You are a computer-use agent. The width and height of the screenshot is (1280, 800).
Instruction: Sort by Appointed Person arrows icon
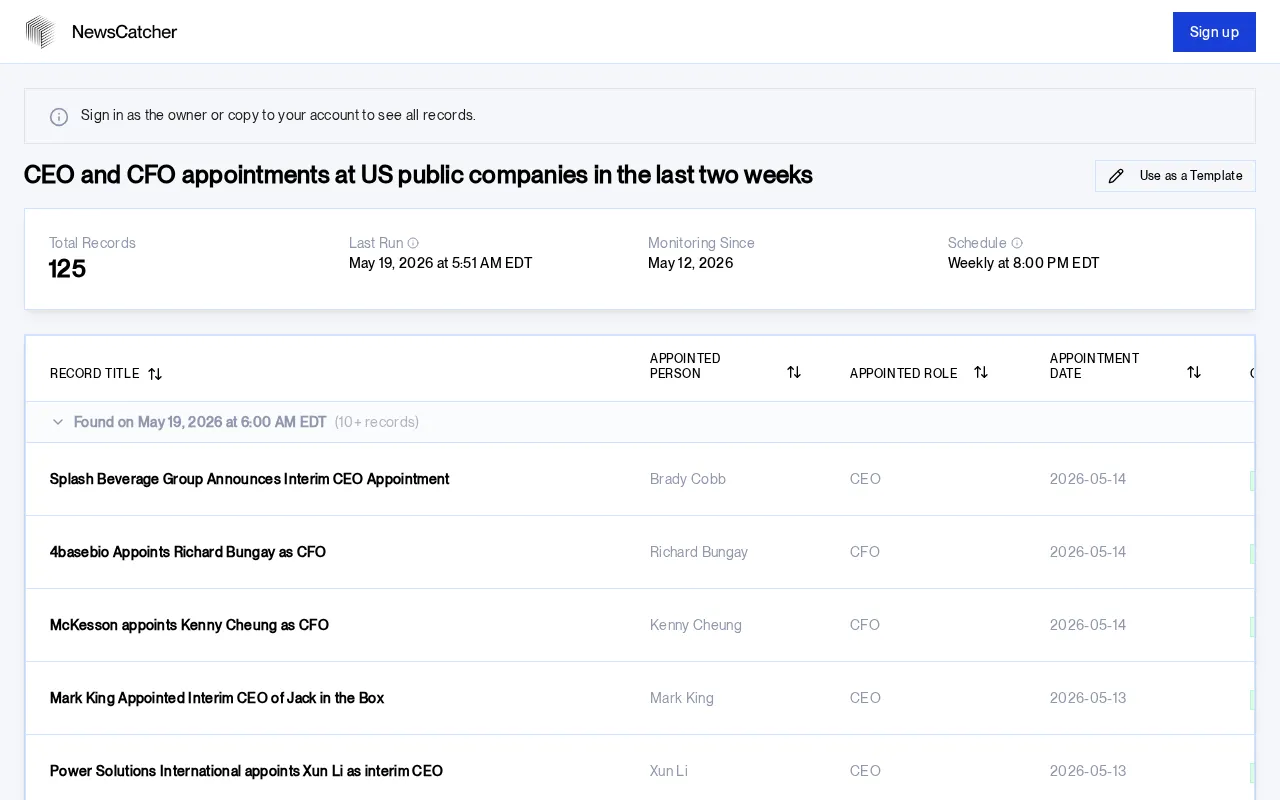click(794, 372)
